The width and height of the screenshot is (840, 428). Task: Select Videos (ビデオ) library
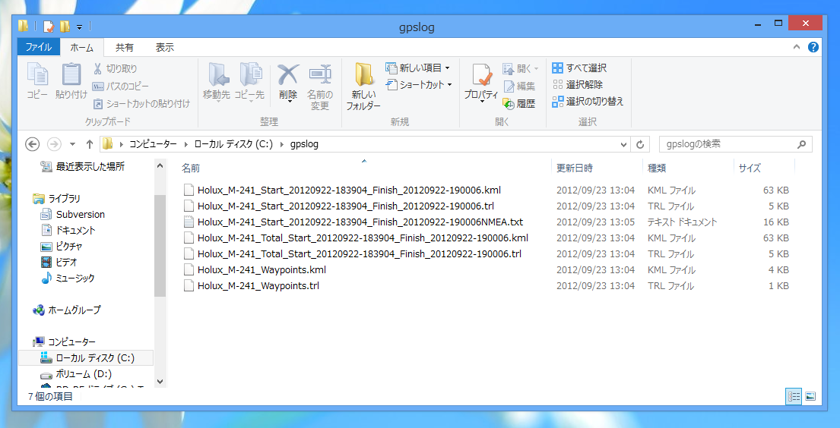(59, 262)
